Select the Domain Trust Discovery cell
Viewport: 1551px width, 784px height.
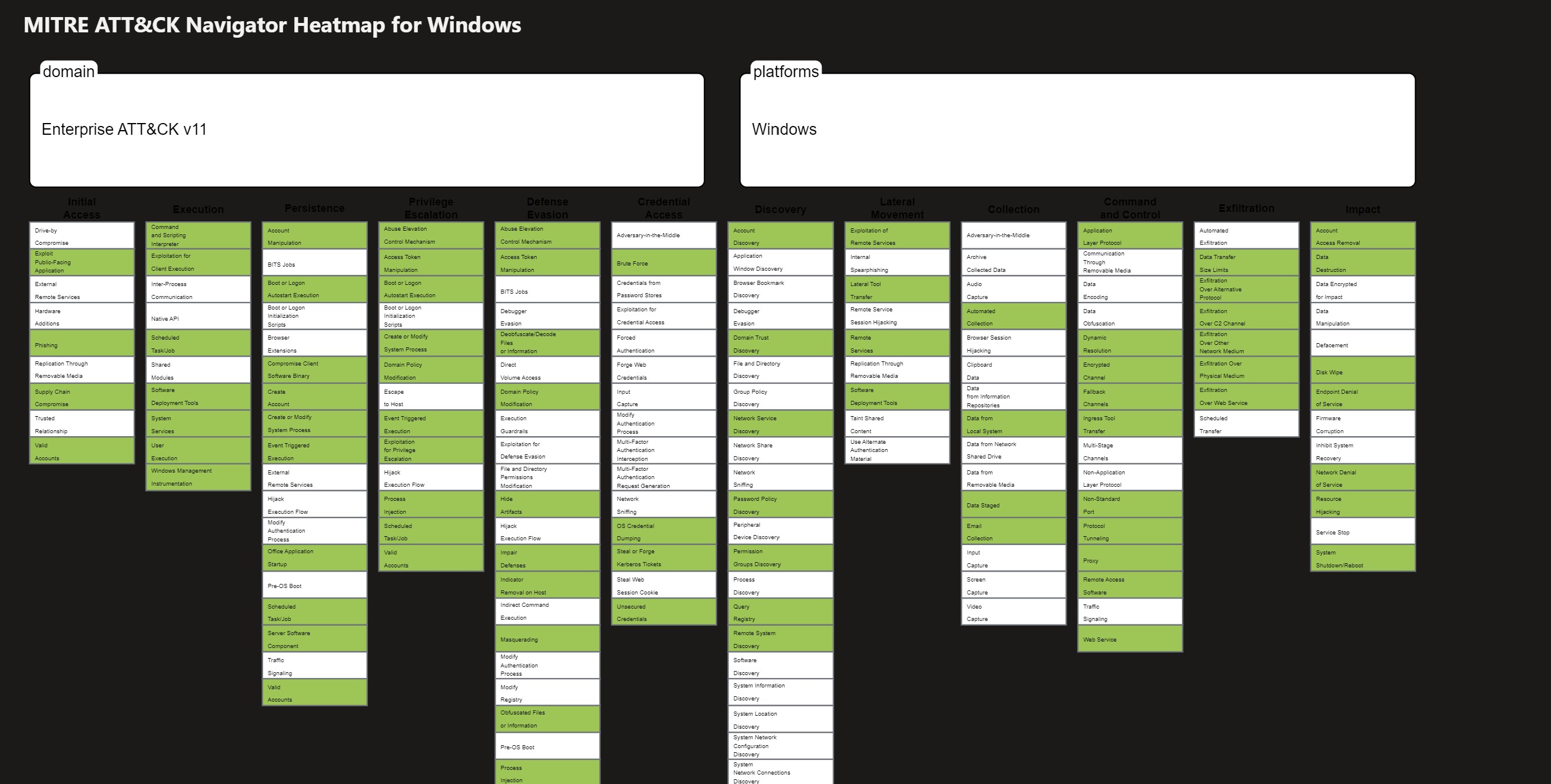click(781, 343)
